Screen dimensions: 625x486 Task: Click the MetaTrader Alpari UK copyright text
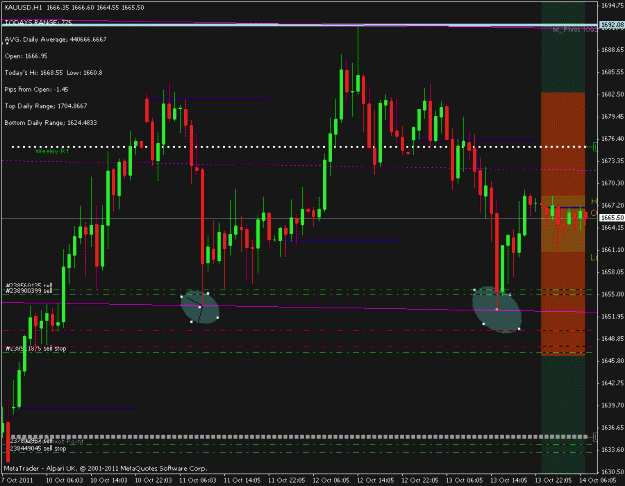105,468
